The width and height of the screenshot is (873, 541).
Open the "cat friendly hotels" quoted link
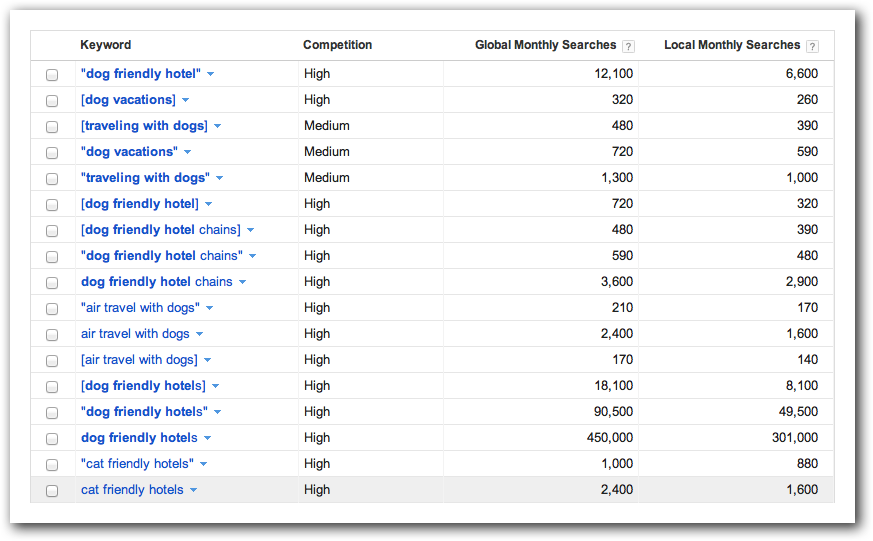[x=138, y=464]
